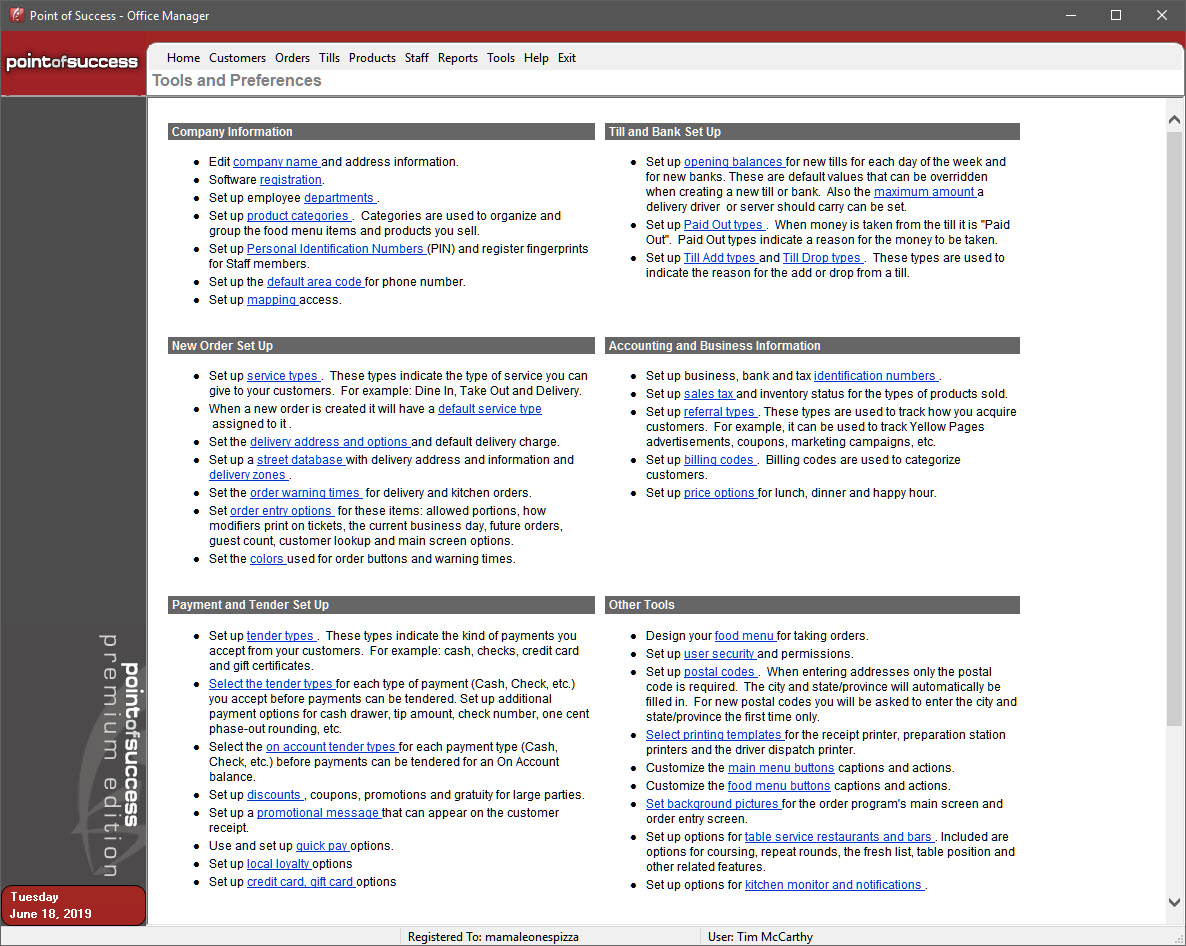Click the Till Drop types link
The image size is (1186, 946).
(822, 258)
